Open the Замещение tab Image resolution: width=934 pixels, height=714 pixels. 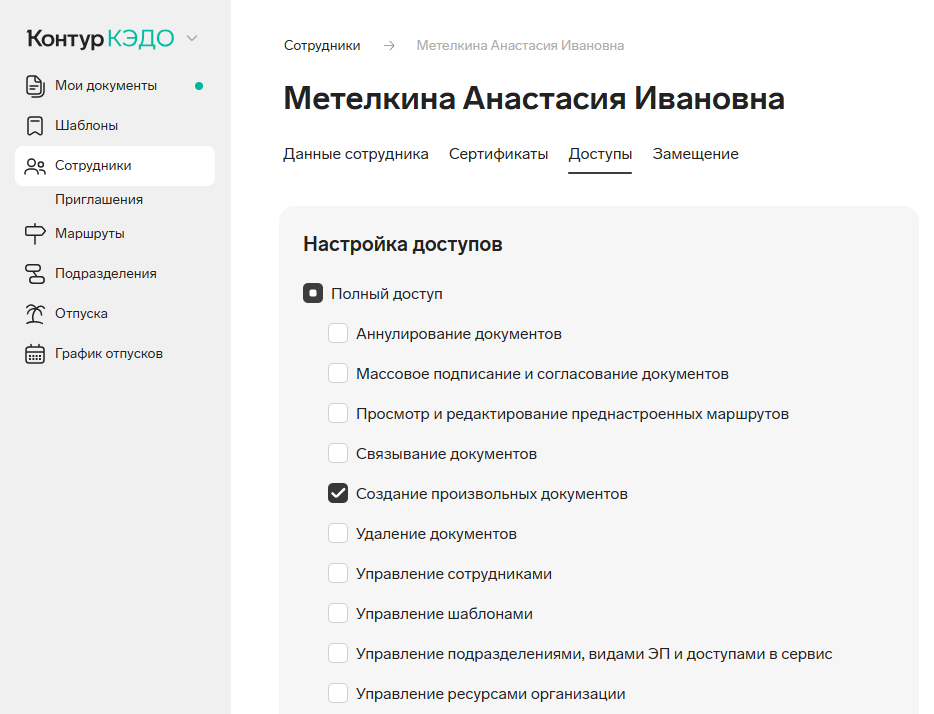point(695,154)
